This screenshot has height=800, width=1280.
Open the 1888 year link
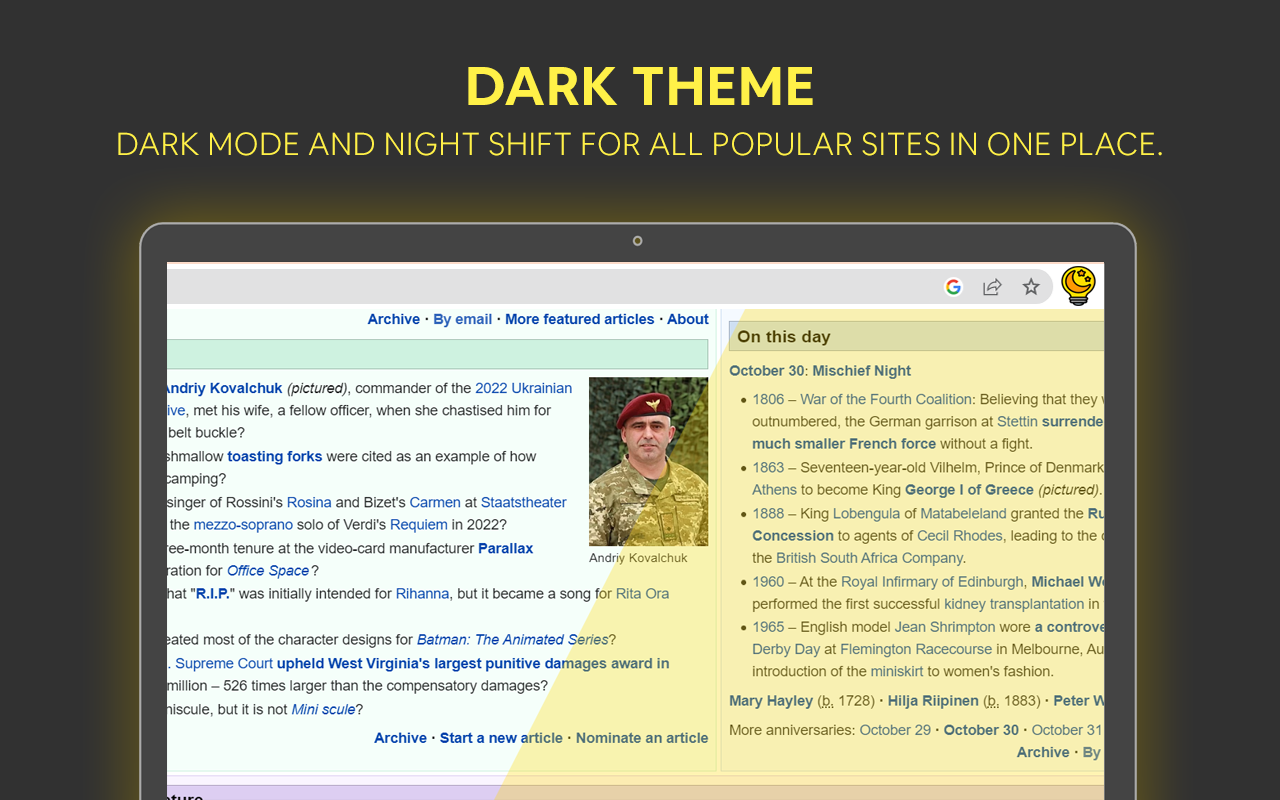click(768, 513)
